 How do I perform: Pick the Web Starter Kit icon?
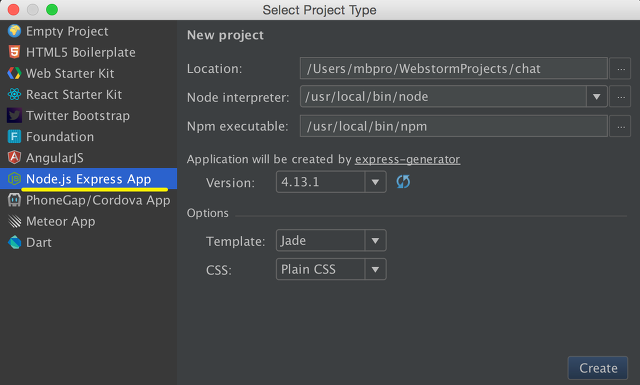point(14,73)
